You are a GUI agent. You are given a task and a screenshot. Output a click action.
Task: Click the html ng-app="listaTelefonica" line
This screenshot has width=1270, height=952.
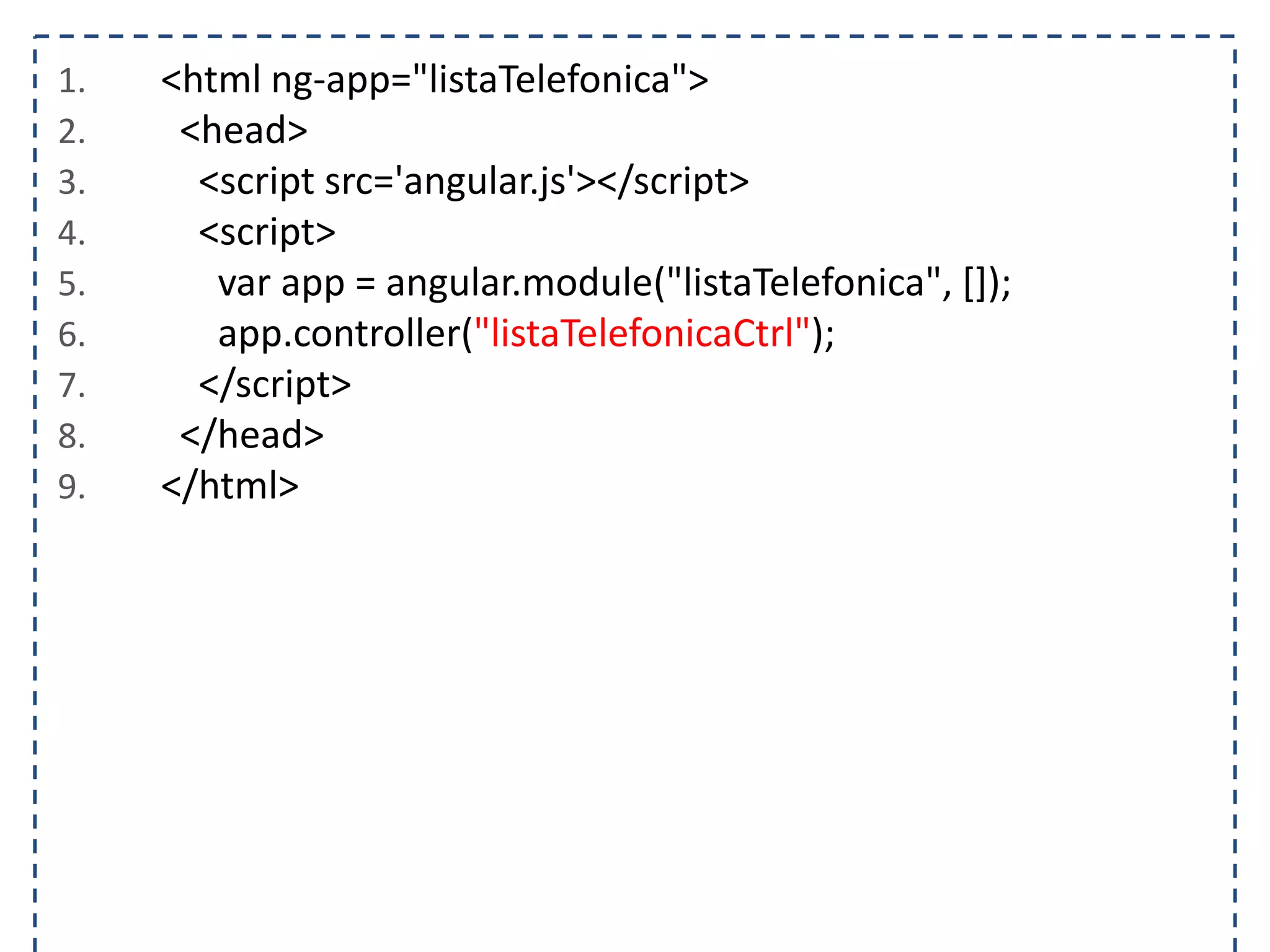[x=435, y=81]
